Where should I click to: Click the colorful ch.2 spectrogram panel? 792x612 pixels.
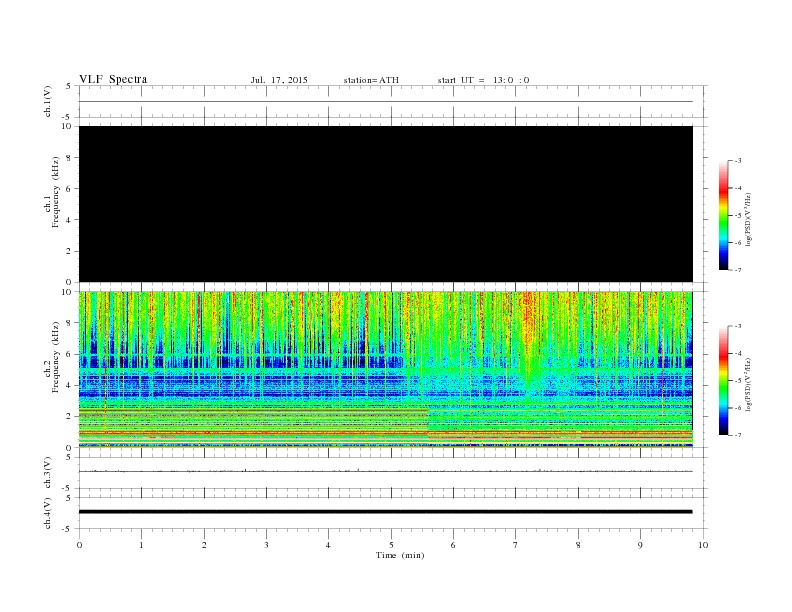click(386, 370)
